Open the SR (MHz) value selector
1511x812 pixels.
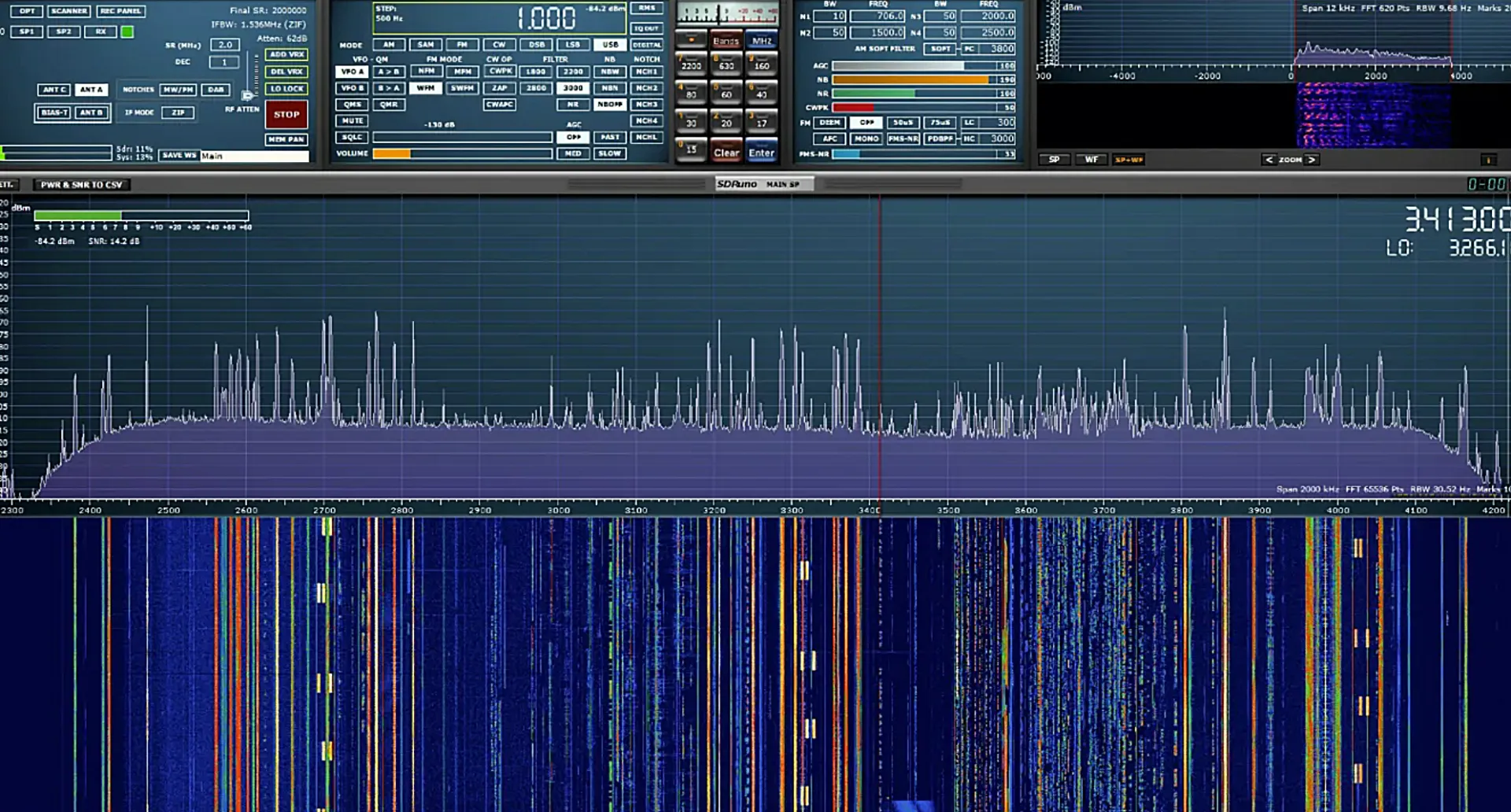[226, 44]
